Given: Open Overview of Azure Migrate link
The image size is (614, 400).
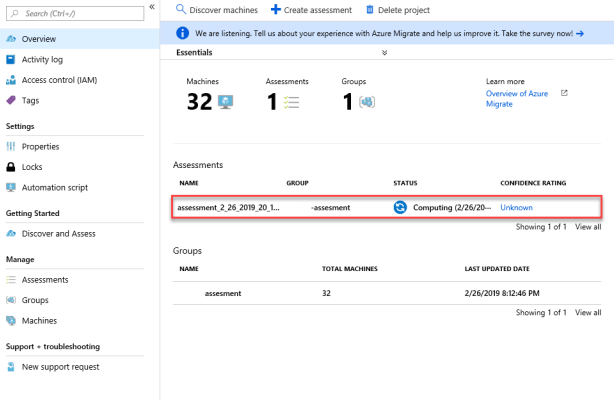Looking at the screenshot, I should (x=517, y=99).
